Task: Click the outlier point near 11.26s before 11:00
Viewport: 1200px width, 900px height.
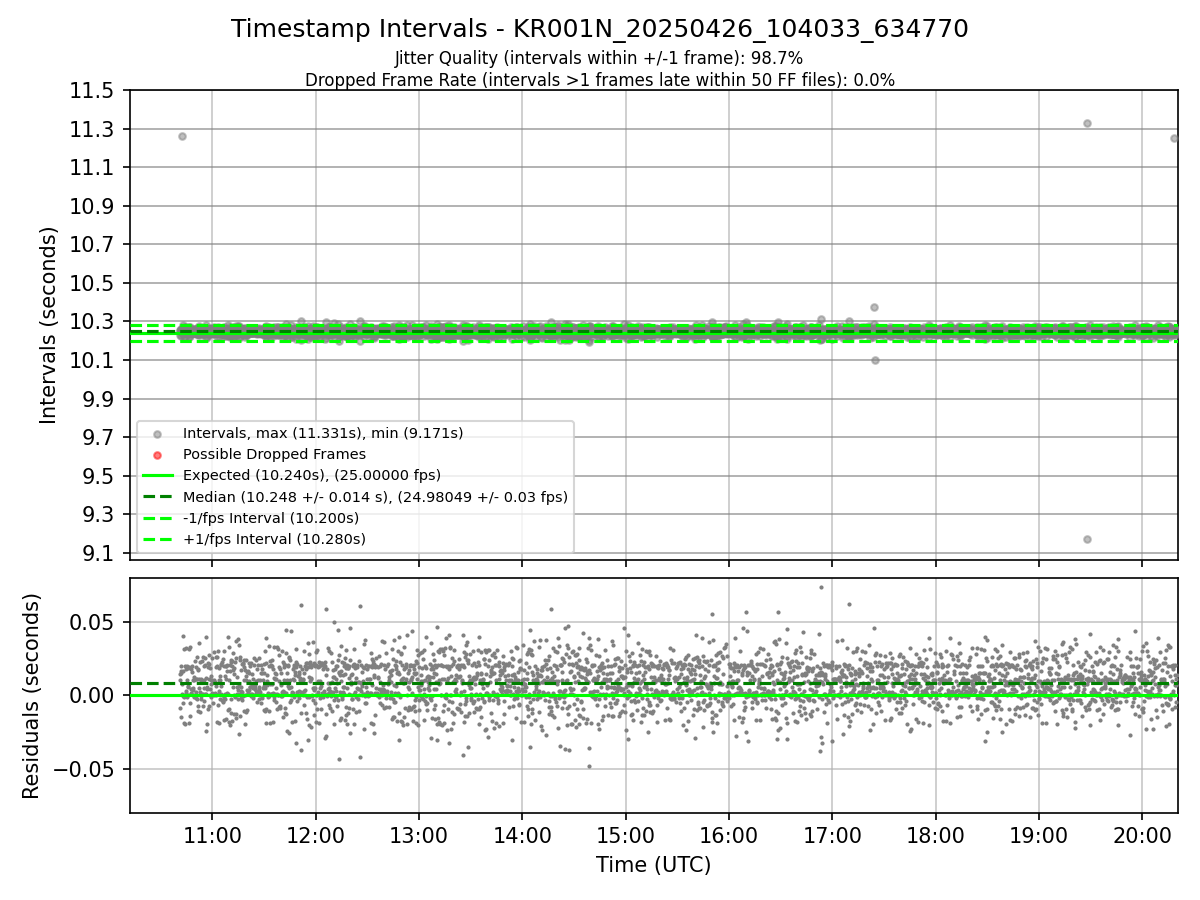Action: [182, 136]
